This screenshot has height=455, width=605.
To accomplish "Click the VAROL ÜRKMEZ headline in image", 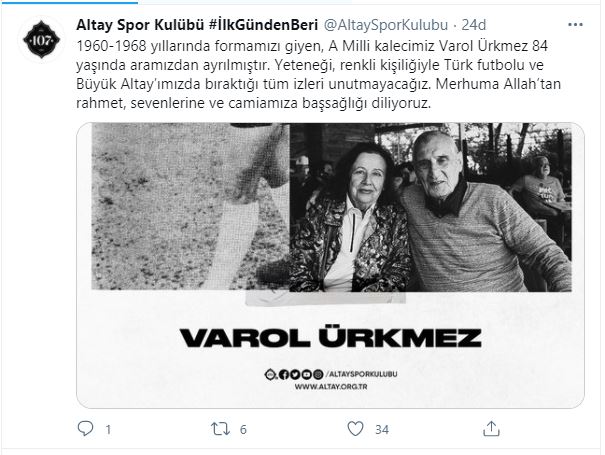I will 331,337.
